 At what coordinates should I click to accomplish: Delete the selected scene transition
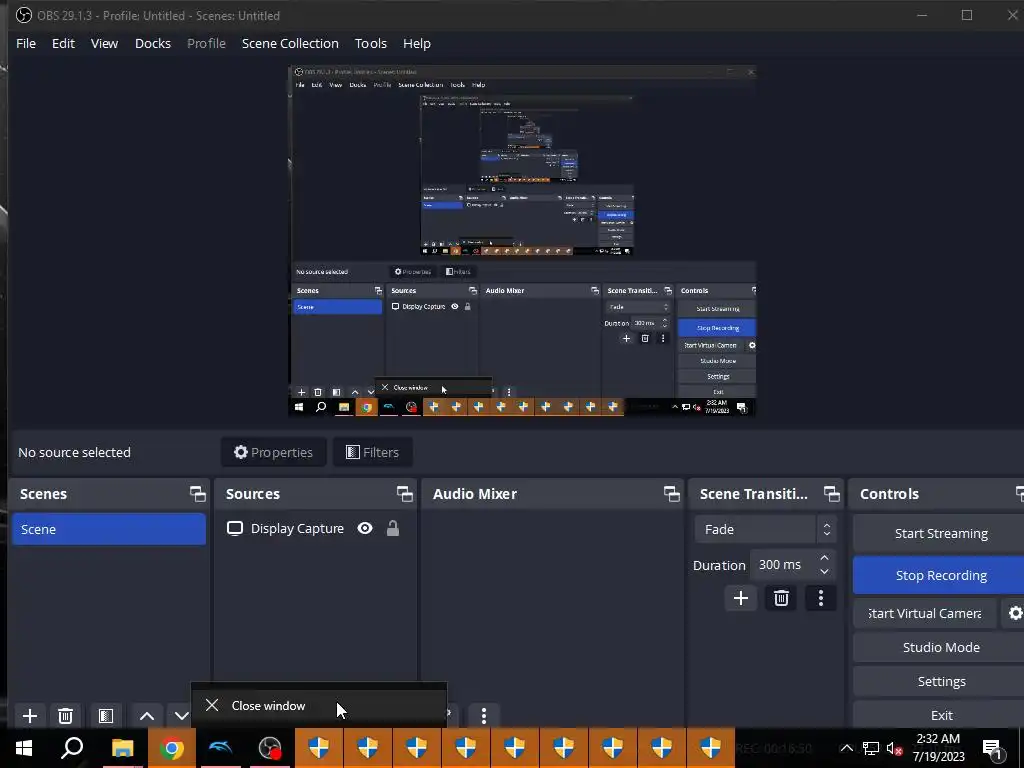pyautogui.click(x=781, y=598)
